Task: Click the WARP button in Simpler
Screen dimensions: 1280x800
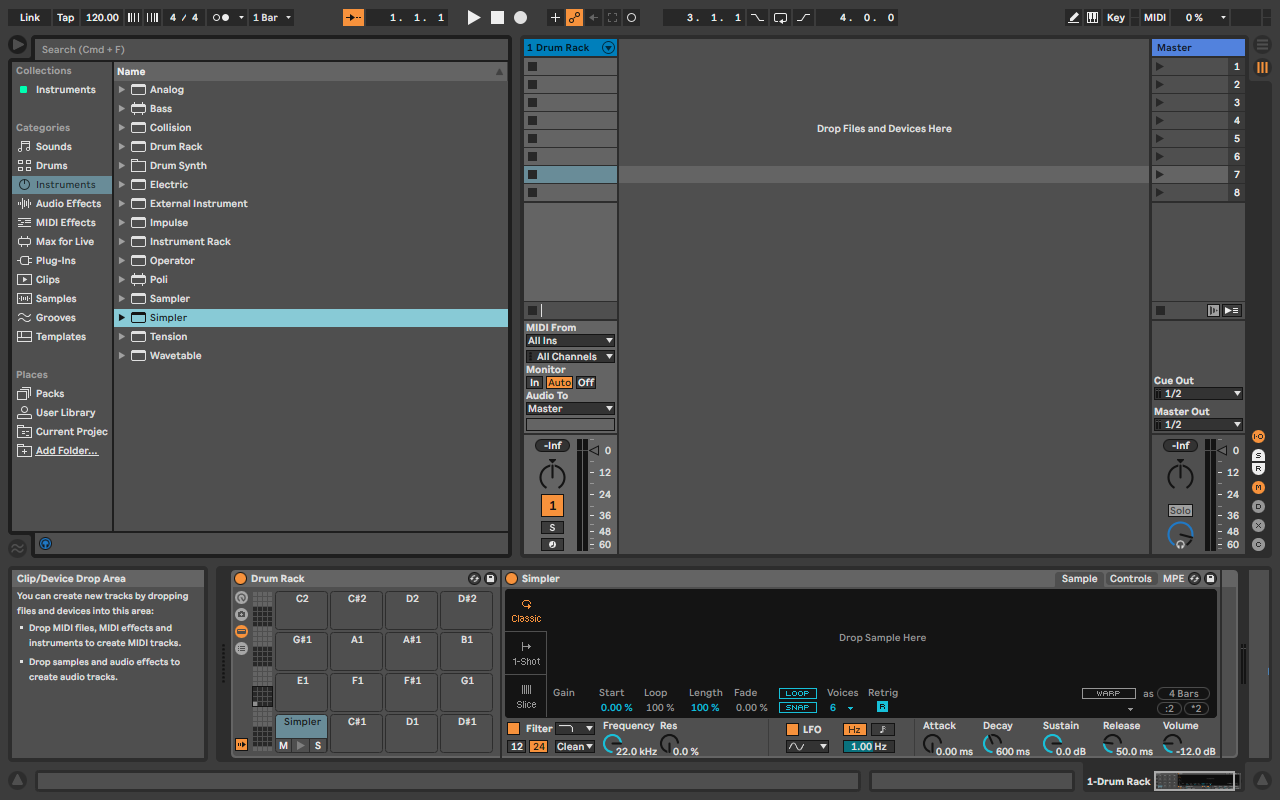Action: [x=1108, y=692]
